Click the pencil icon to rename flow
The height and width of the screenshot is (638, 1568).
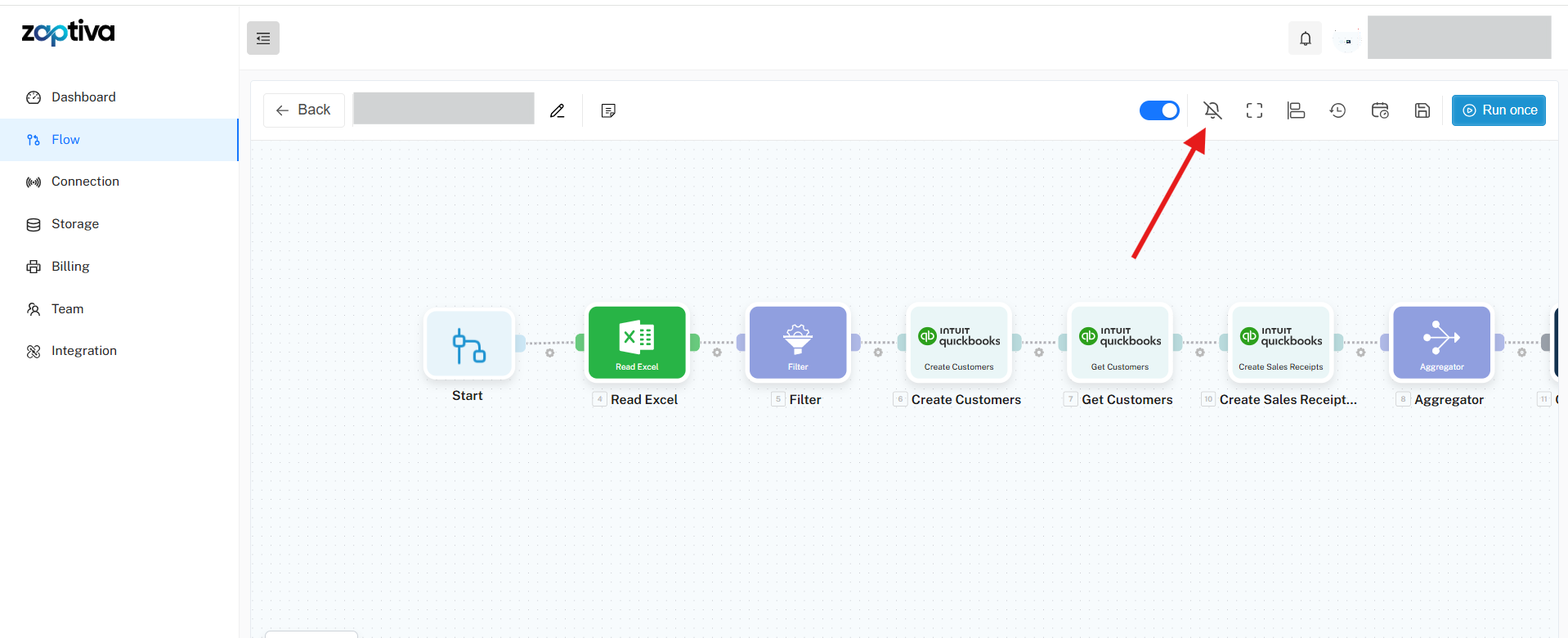click(x=558, y=110)
